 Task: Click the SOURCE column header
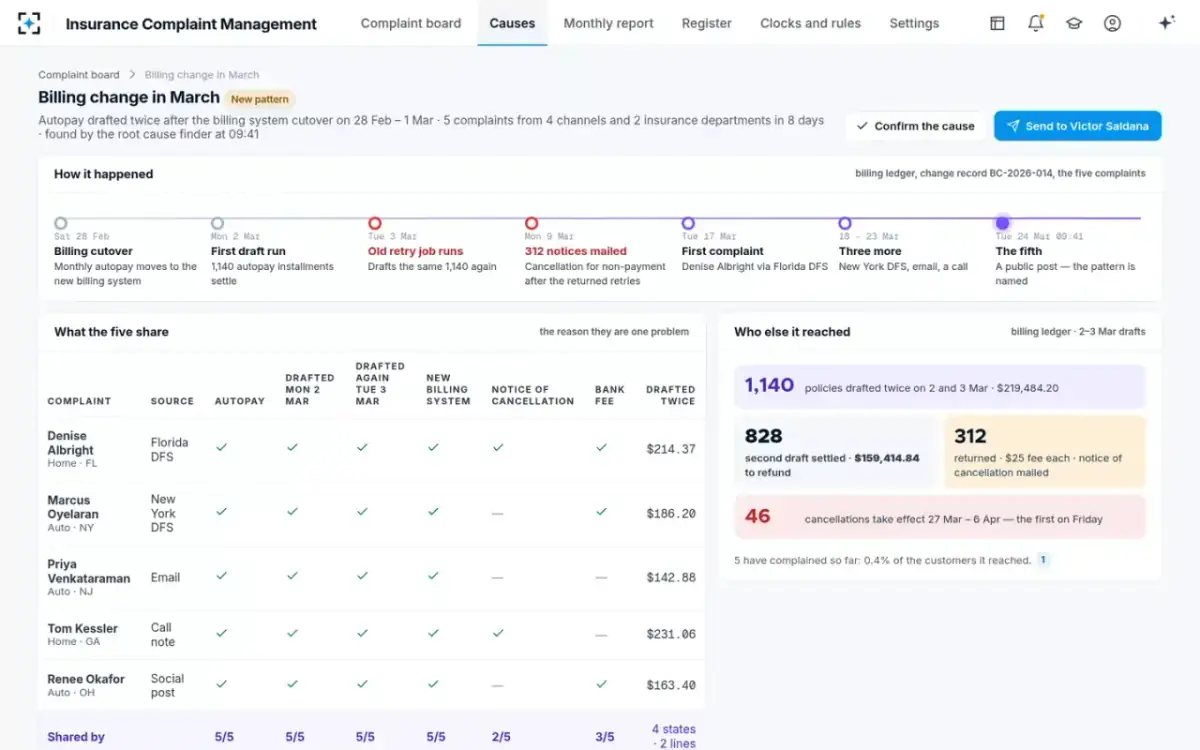click(172, 401)
